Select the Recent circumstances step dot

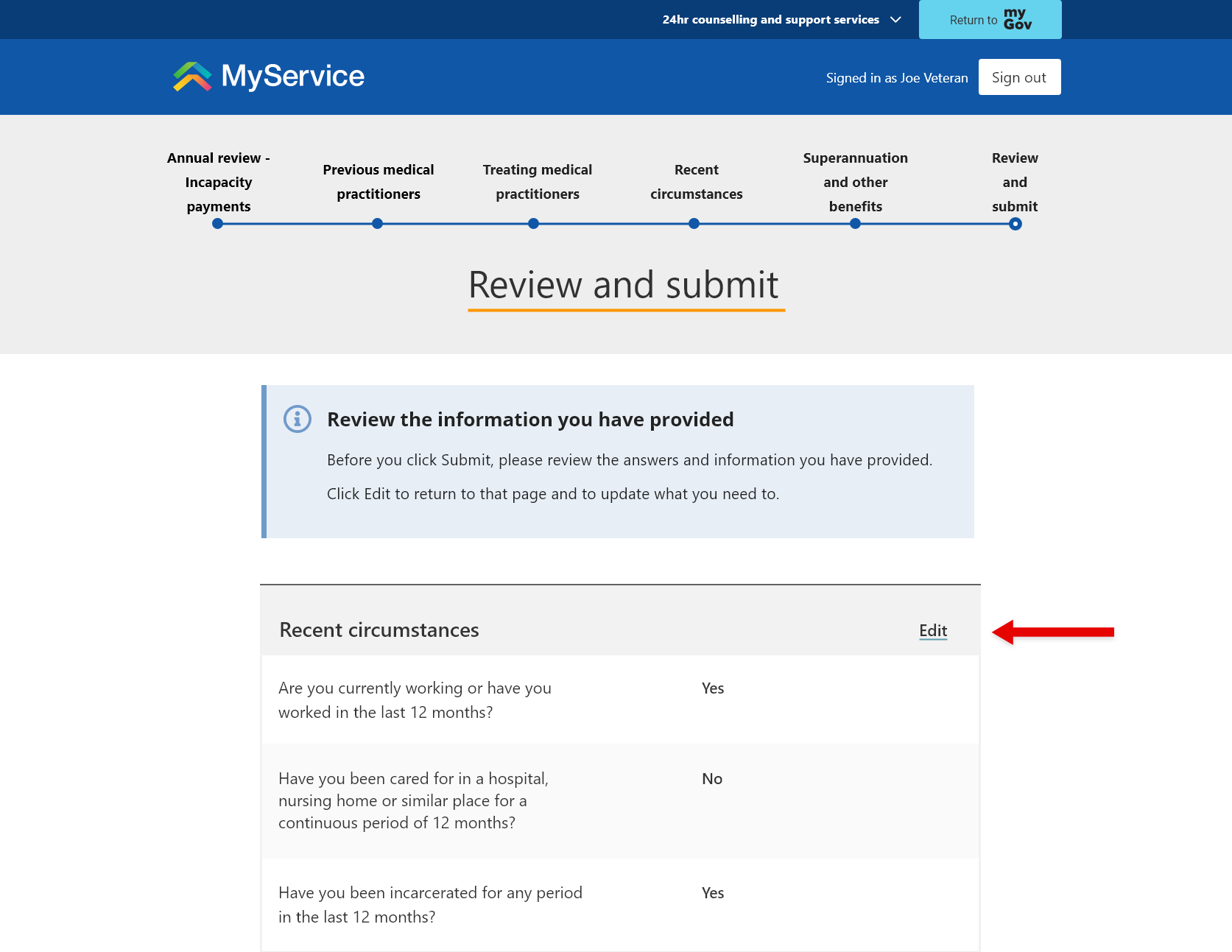(x=693, y=223)
